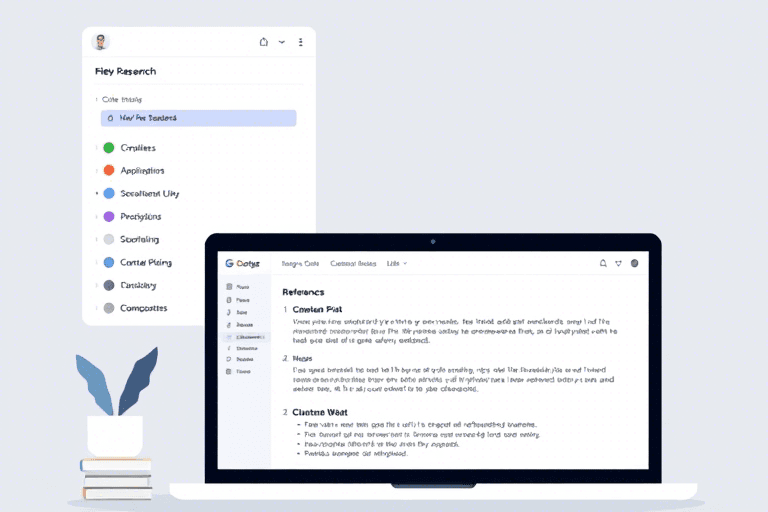This screenshot has width=768, height=512.
Task: Click the user avatar in the panel header
Action: (x=100, y=42)
